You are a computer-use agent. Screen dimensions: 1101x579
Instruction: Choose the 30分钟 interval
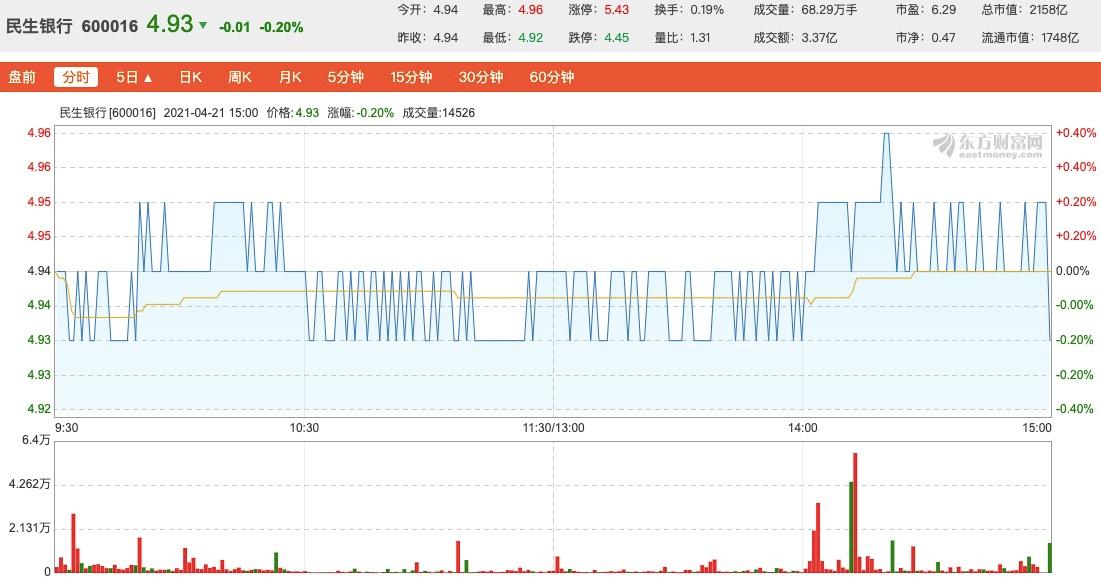480,77
